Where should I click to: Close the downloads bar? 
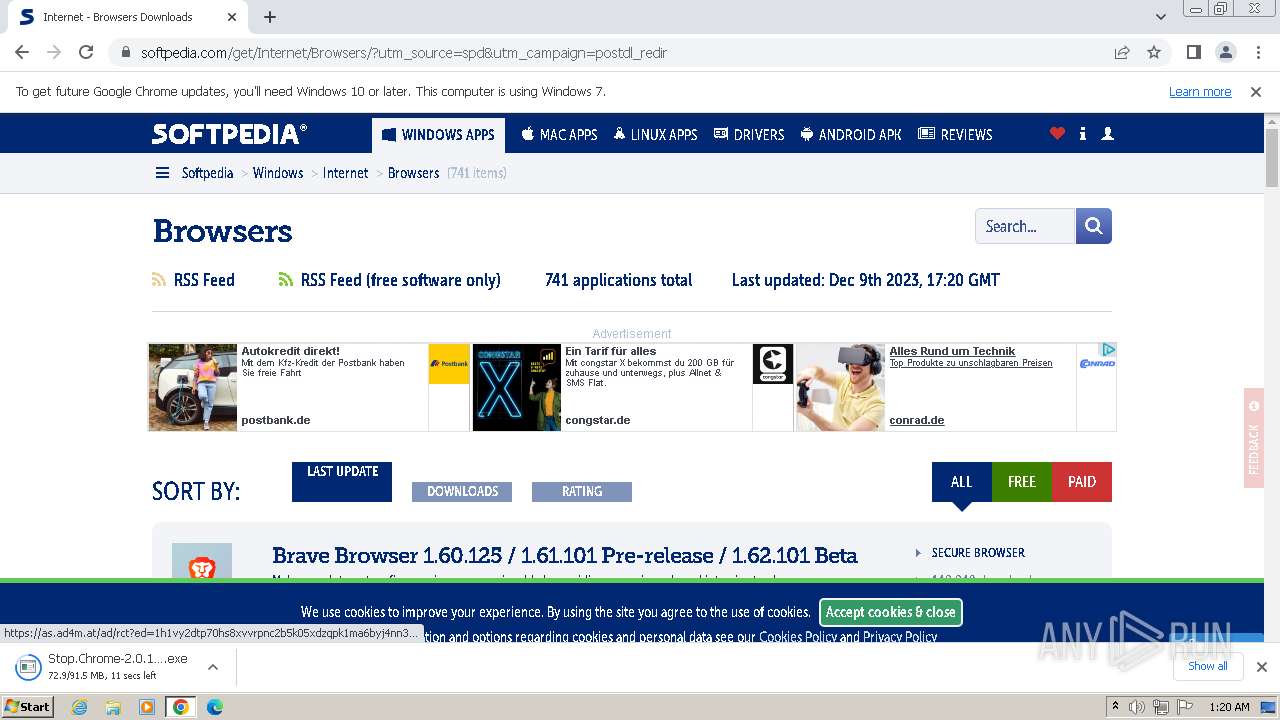[1261, 667]
